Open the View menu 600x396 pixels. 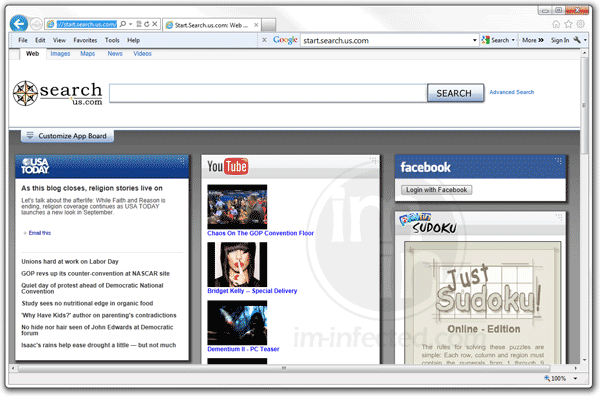pyautogui.click(x=59, y=40)
